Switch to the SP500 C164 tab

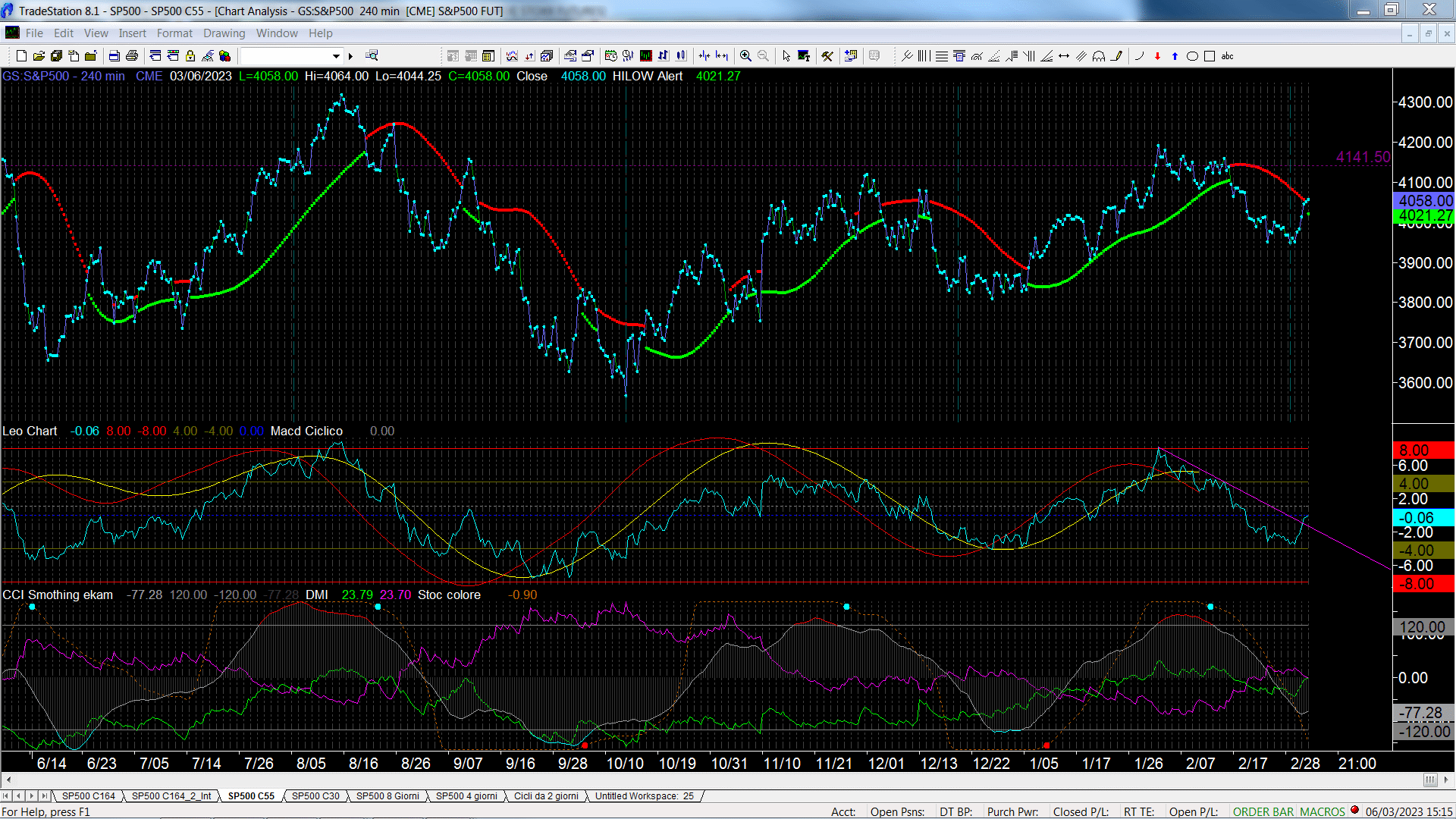[x=89, y=796]
